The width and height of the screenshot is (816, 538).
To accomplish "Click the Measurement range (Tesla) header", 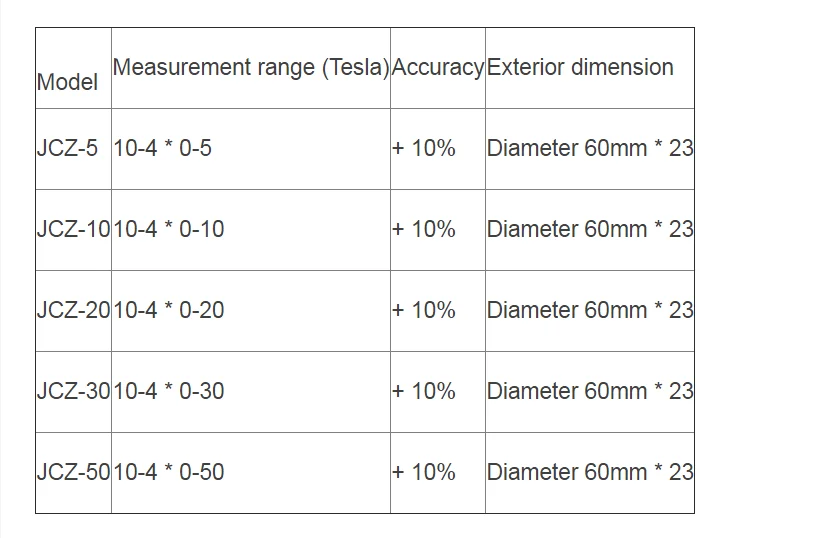I will tap(251, 68).
